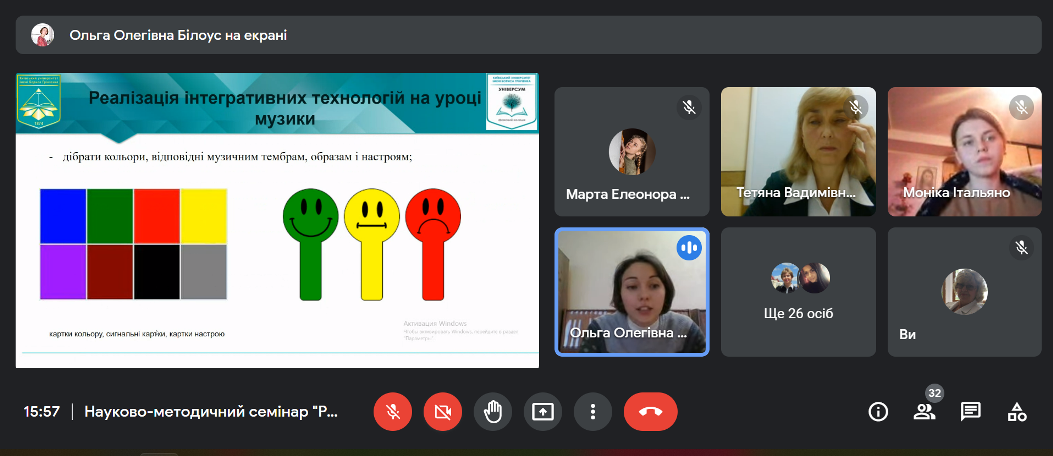Select the Тетяна Вадимівна video tile
The width and height of the screenshot is (1053, 456).
(798, 152)
